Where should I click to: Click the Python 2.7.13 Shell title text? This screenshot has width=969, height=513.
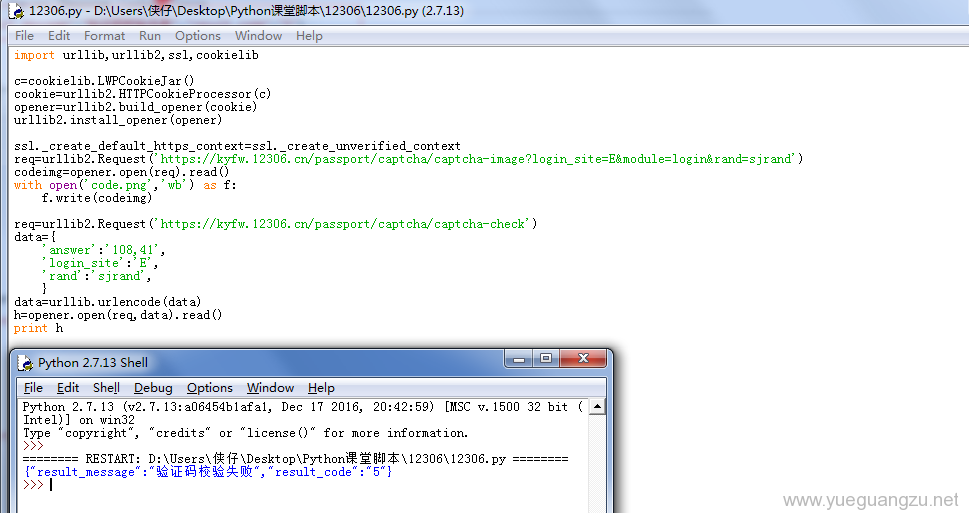pos(93,363)
